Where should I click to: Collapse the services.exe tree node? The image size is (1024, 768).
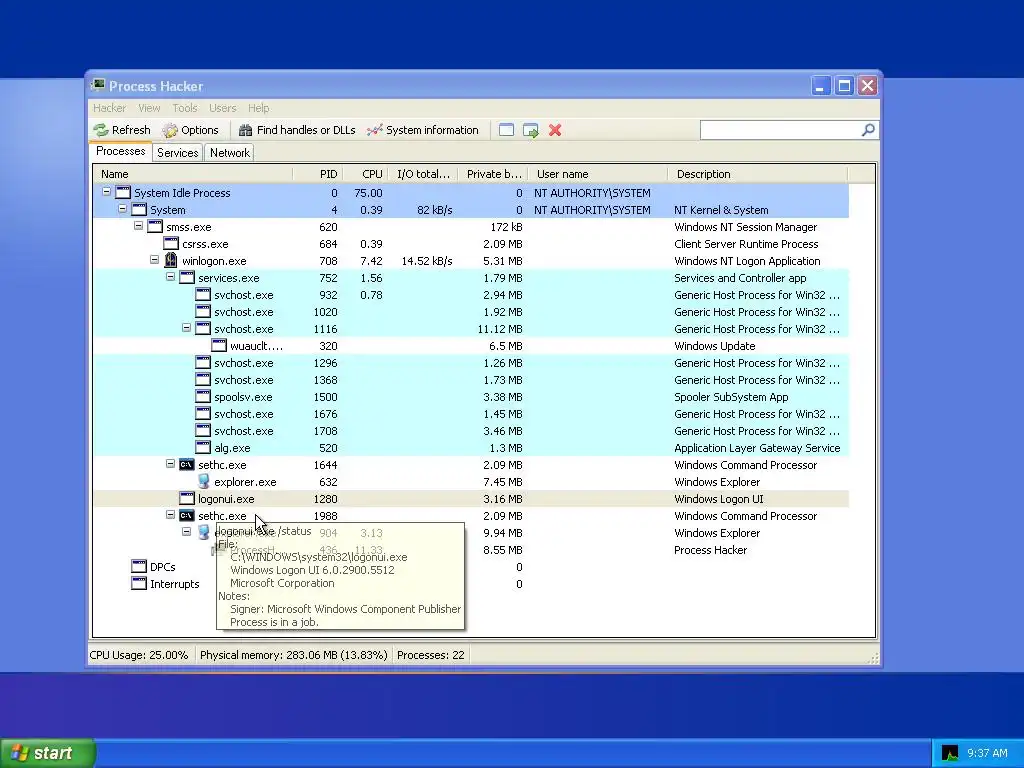170,277
